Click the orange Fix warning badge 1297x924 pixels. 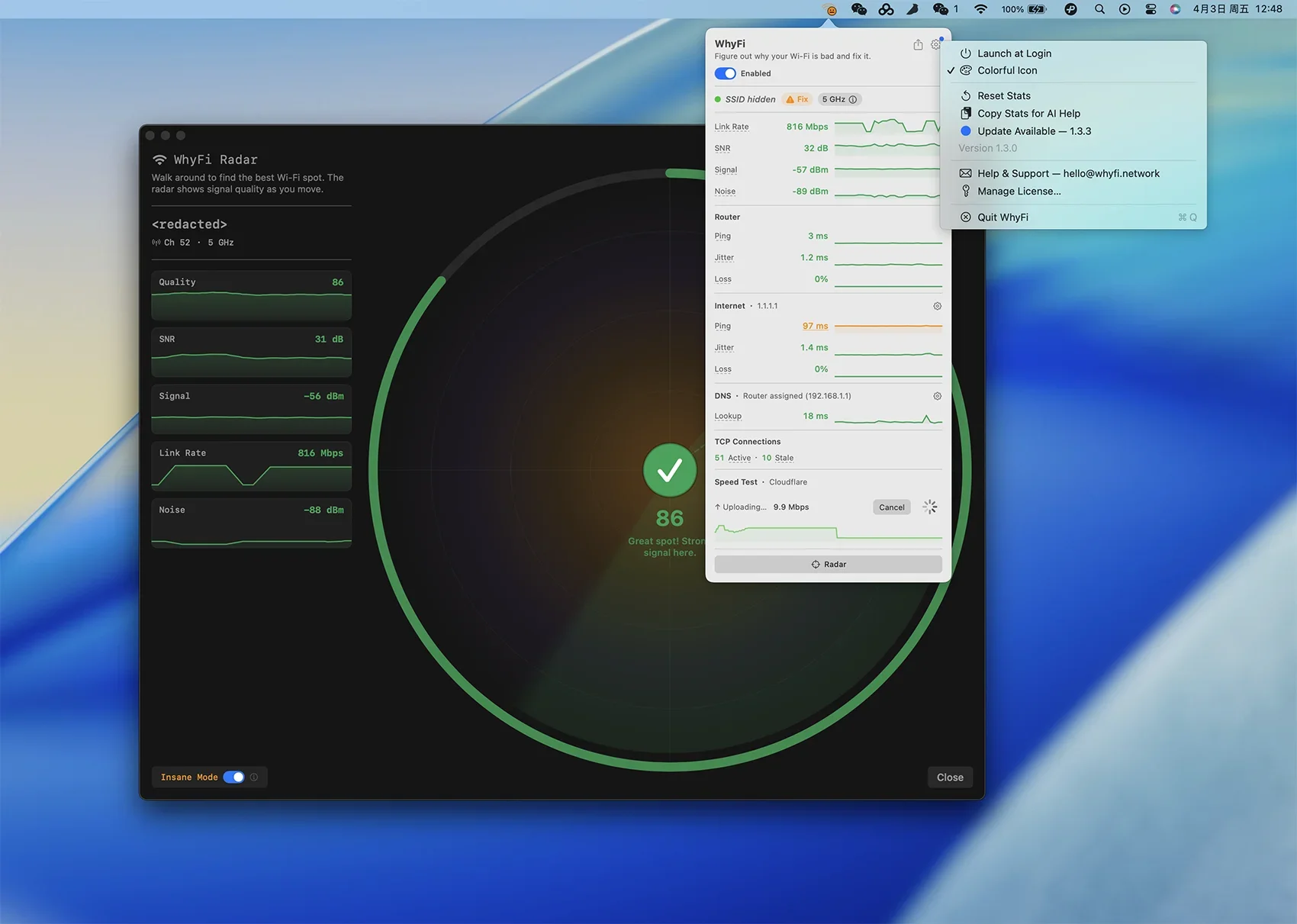point(797,99)
